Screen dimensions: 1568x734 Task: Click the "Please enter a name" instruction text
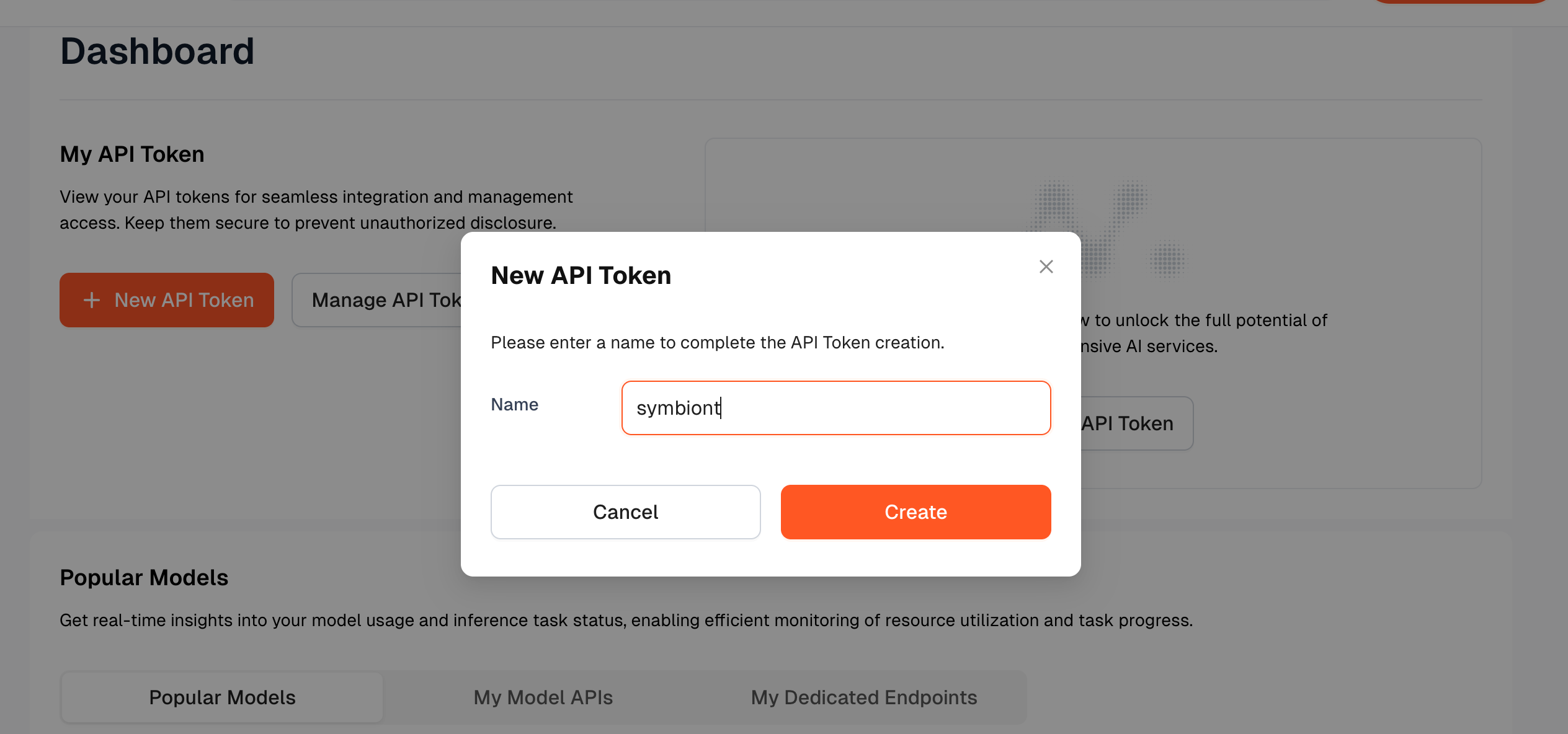(x=717, y=342)
